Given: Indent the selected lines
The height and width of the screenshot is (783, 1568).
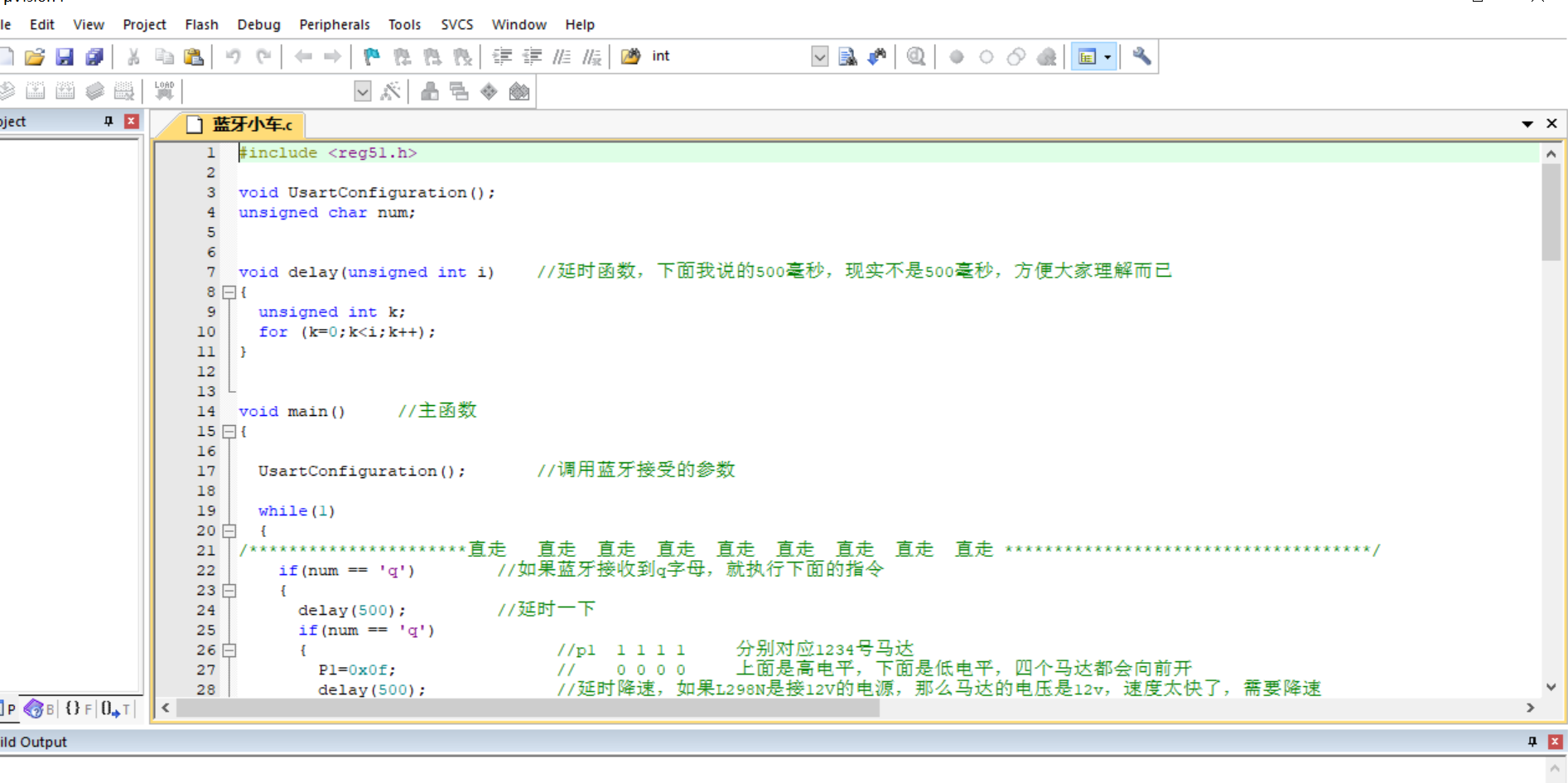Looking at the screenshot, I should point(502,56).
